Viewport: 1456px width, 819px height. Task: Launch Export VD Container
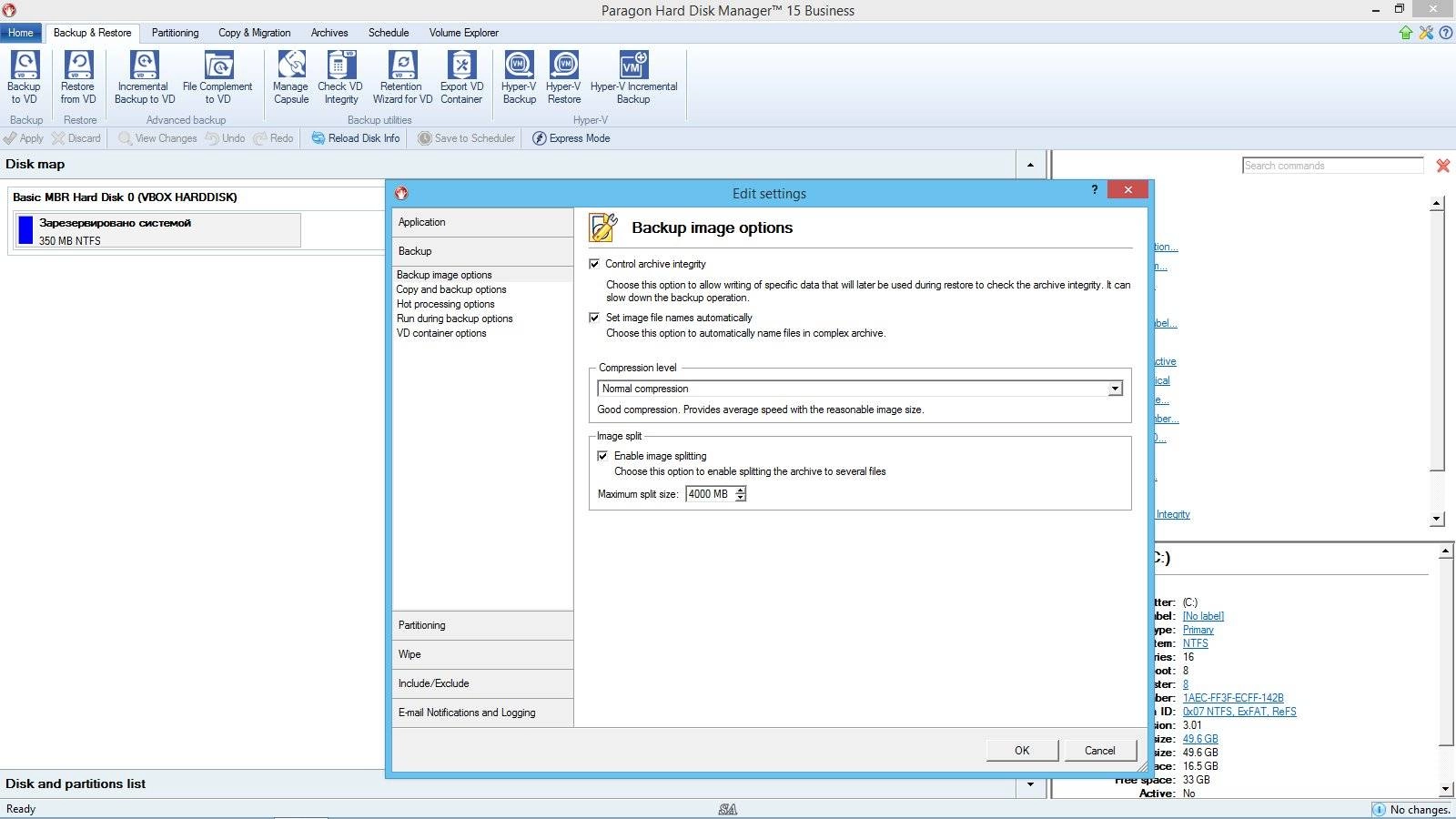461,77
